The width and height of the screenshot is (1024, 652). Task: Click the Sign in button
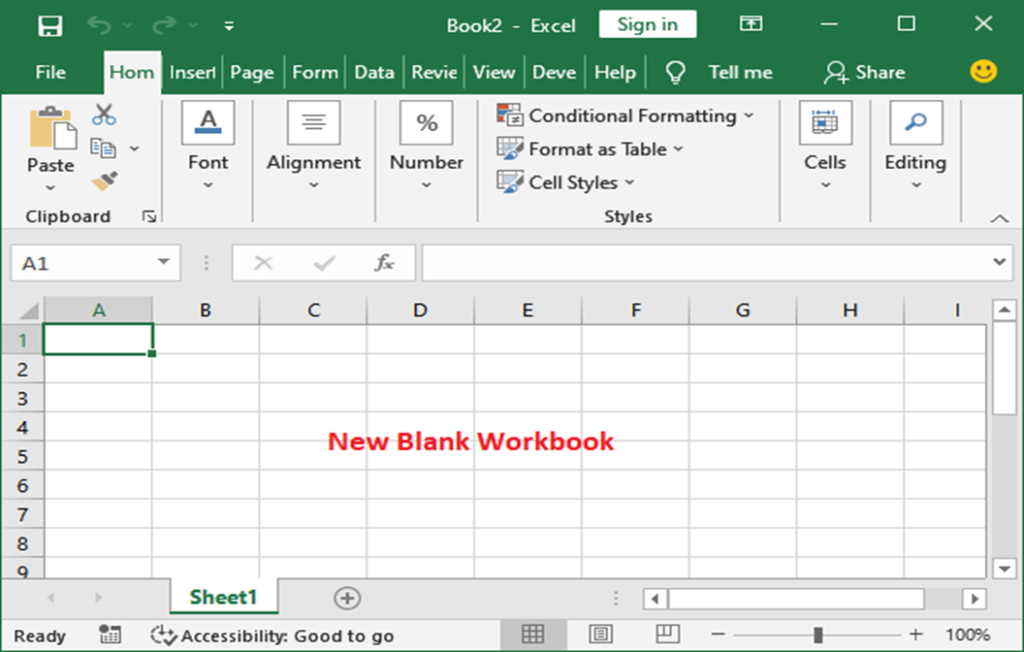click(647, 25)
